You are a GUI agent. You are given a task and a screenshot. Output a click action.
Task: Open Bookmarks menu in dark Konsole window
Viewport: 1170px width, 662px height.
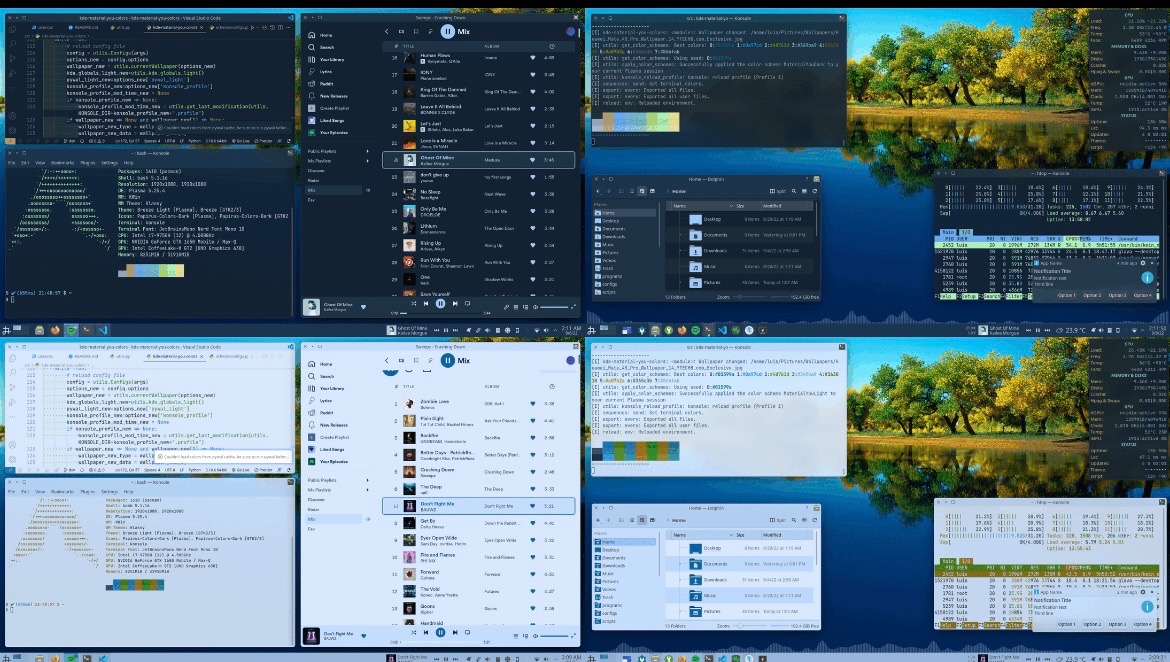coord(63,162)
